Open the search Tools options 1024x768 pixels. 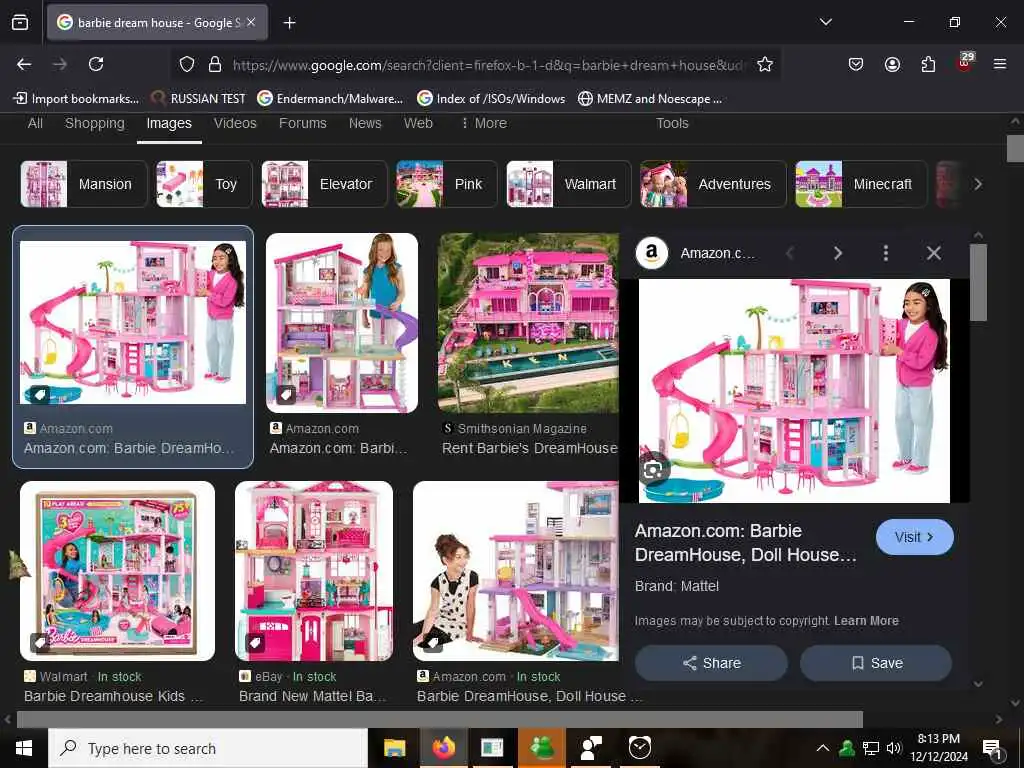[672, 123]
